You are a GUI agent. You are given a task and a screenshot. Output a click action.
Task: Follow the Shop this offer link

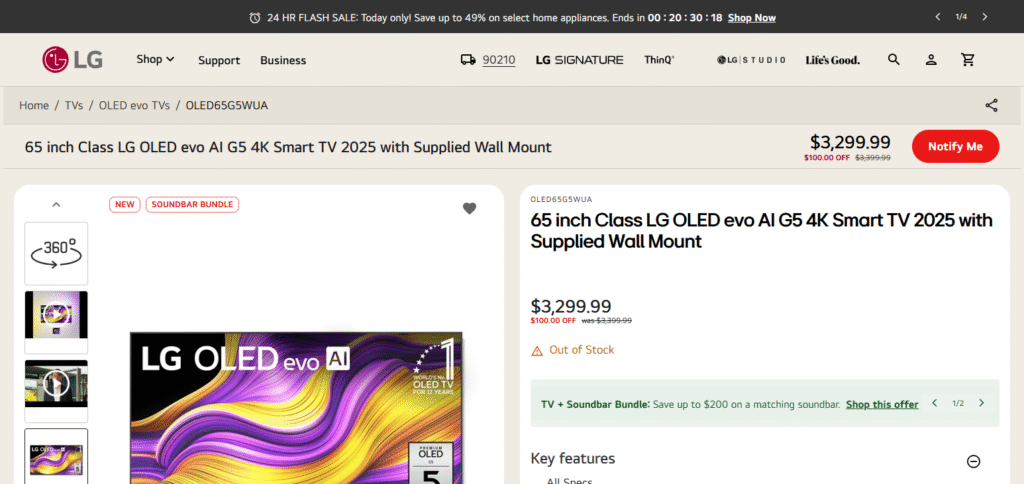coord(882,404)
